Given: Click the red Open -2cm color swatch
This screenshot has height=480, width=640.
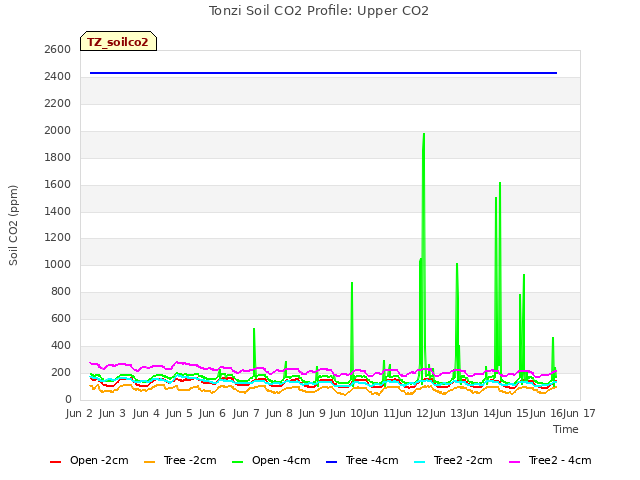Looking at the screenshot, I should pyautogui.click(x=56, y=462).
